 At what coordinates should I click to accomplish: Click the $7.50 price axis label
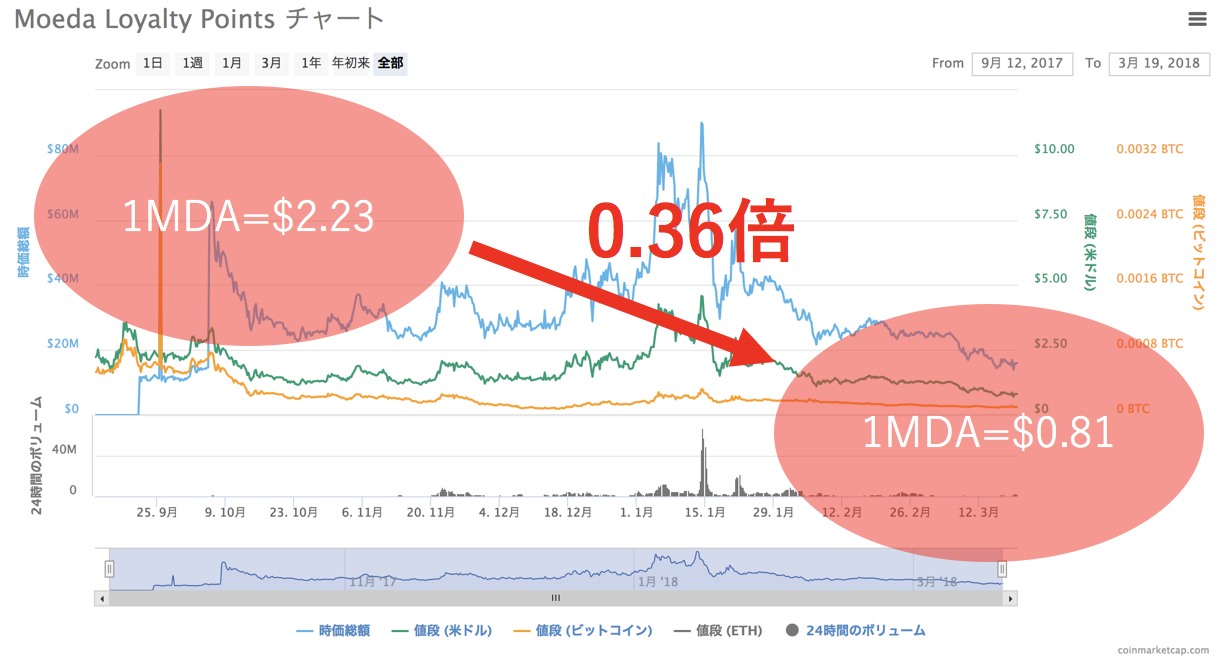(1051, 214)
